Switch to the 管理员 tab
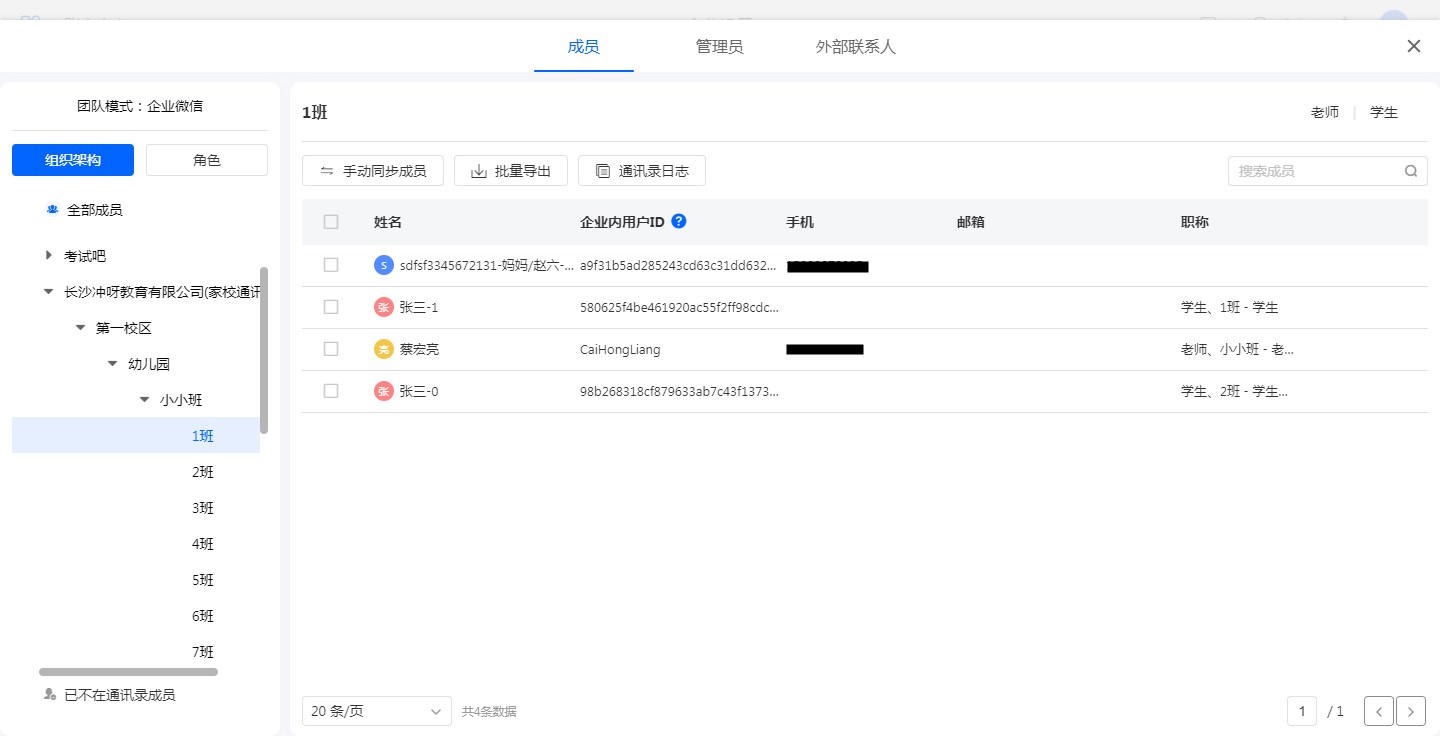The image size is (1440, 736). pyautogui.click(x=719, y=47)
